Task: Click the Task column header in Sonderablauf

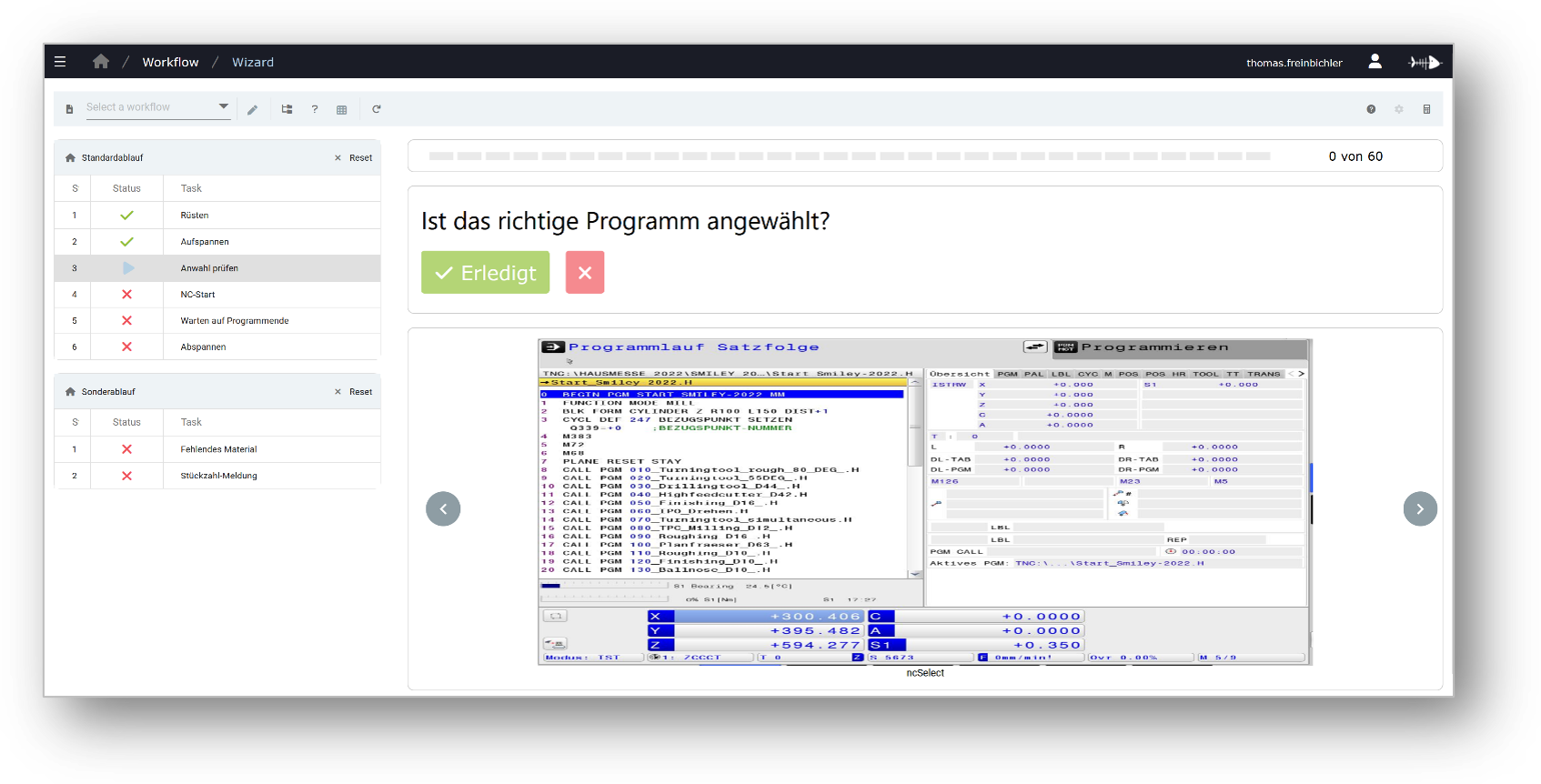Action: (x=191, y=422)
